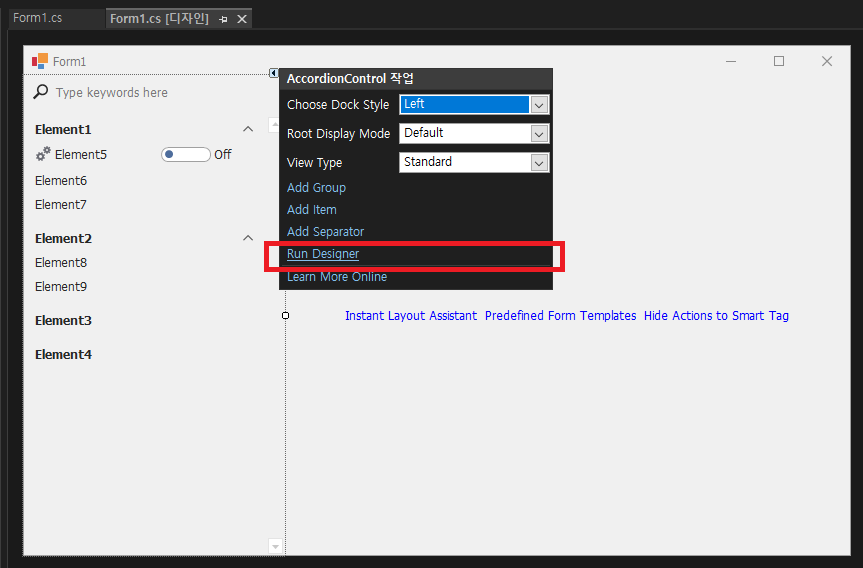Toggle the Element5 Off switch

(185, 155)
